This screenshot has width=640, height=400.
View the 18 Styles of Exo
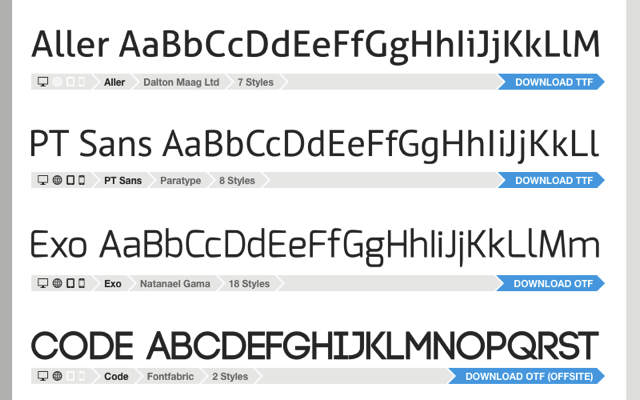coord(249,284)
